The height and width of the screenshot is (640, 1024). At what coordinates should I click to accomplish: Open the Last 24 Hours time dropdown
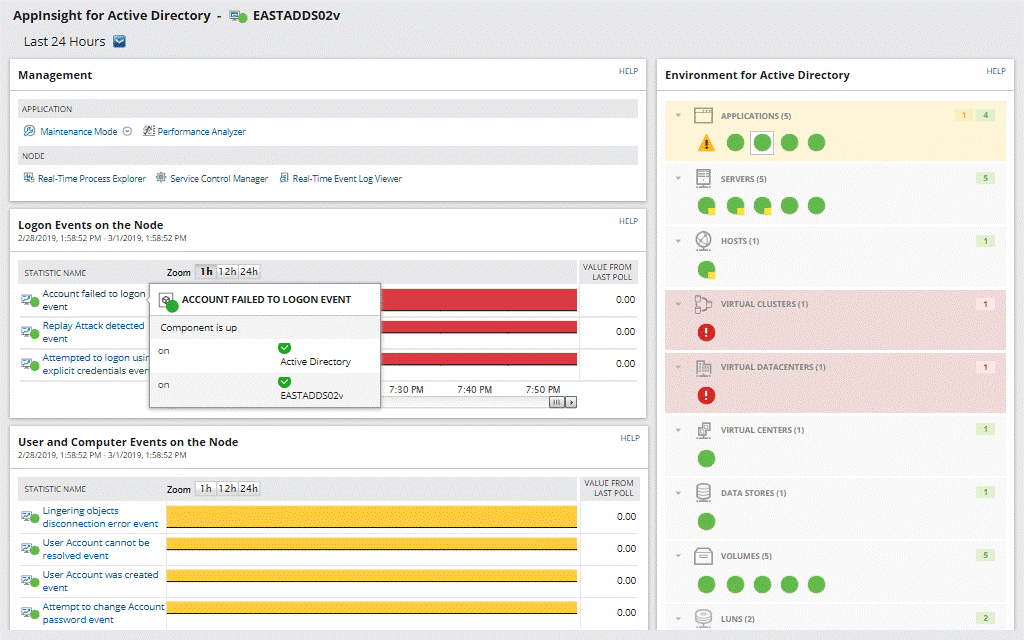click(x=120, y=41)
